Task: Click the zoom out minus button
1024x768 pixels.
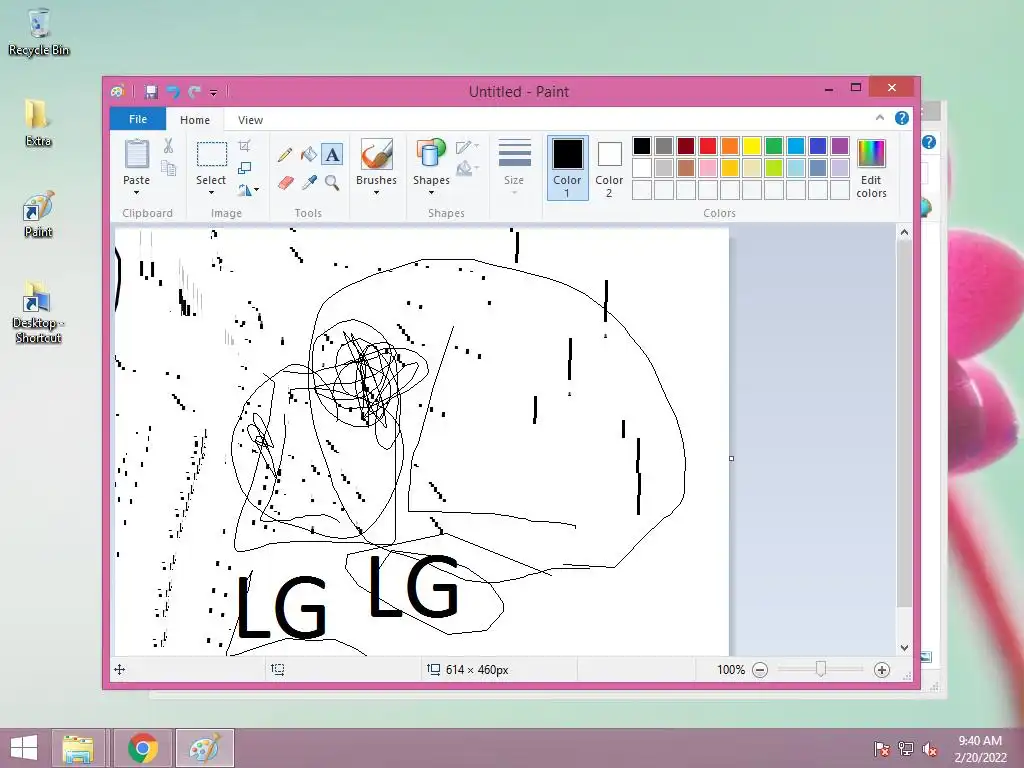Action: coord(760,670)
